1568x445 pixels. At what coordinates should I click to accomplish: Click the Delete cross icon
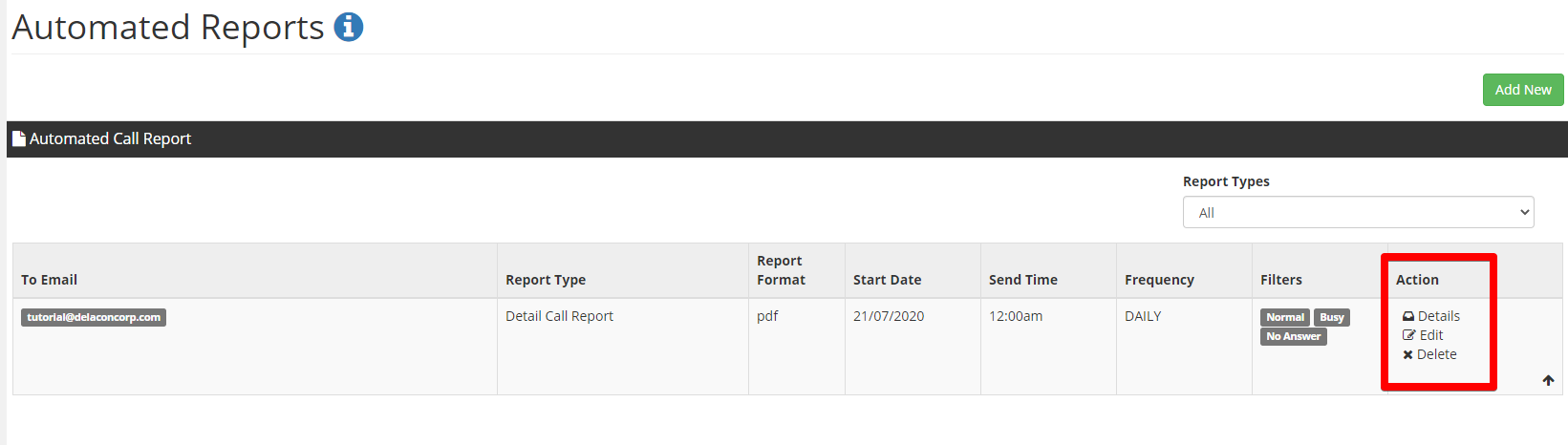coord(1407,354)
